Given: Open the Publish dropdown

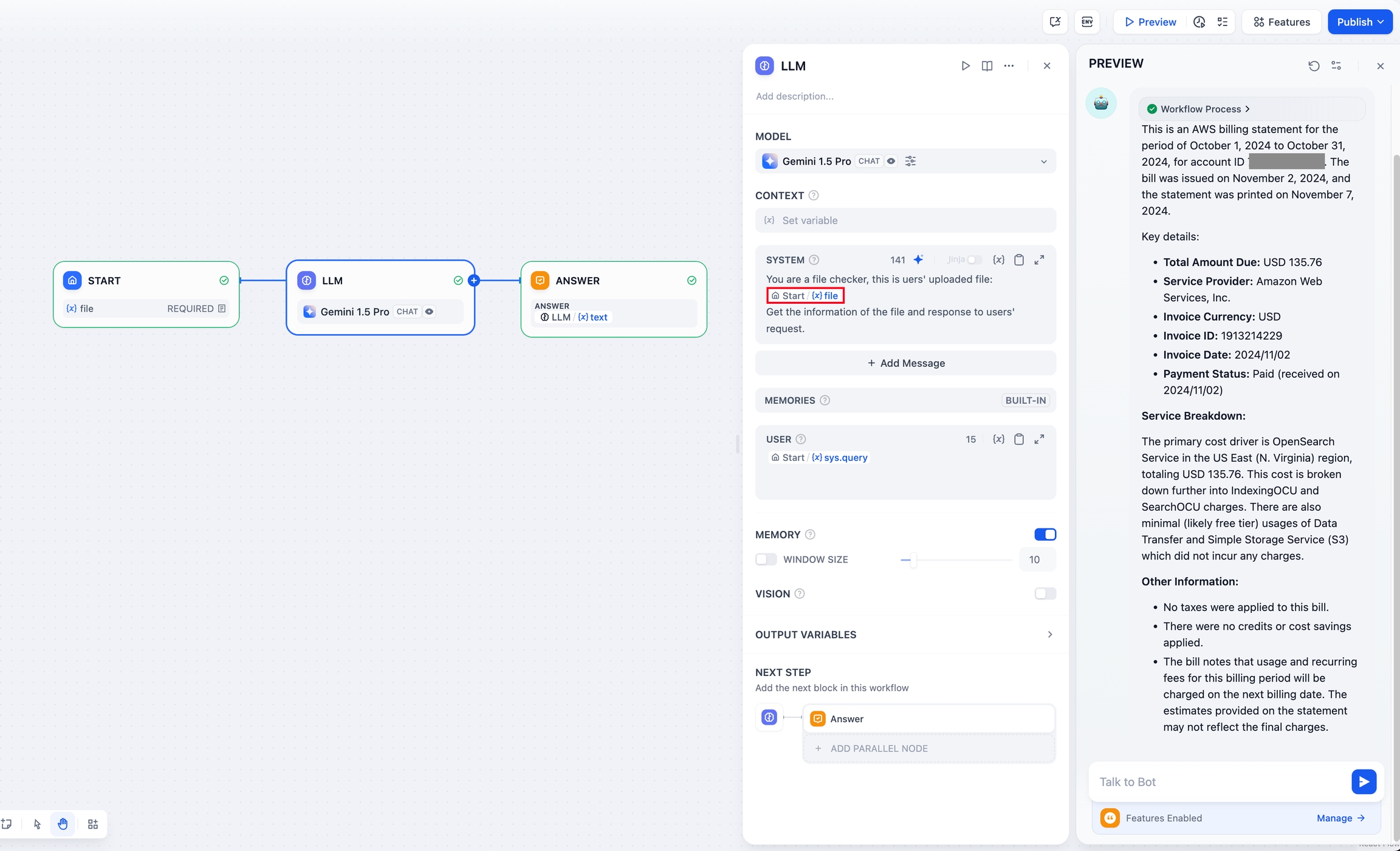Looking at the screenshot, I should 1359,22.
